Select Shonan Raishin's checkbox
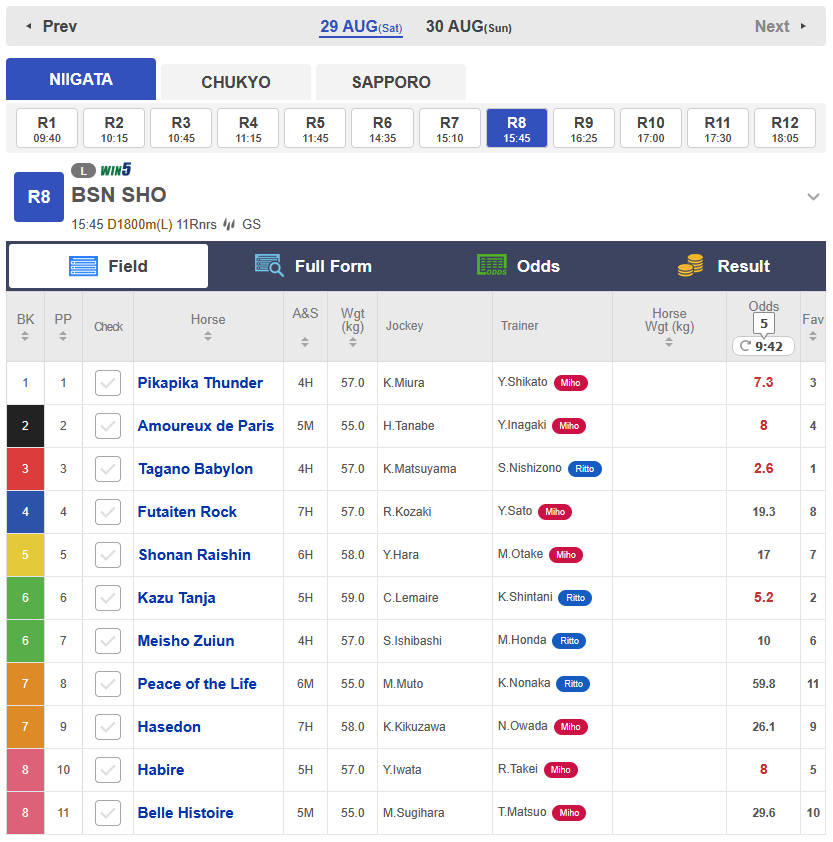 (x=108, y=555)
